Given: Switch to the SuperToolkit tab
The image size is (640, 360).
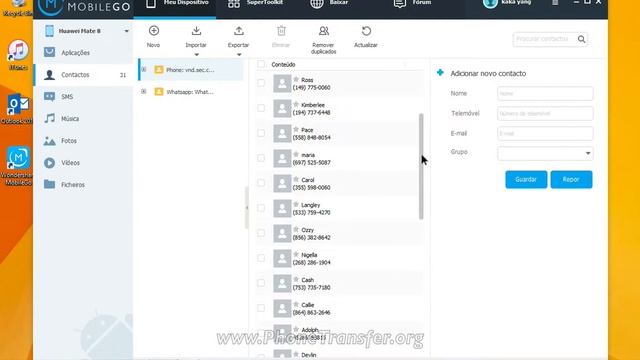Looking at the screenshot, I should tap(255, 5).
